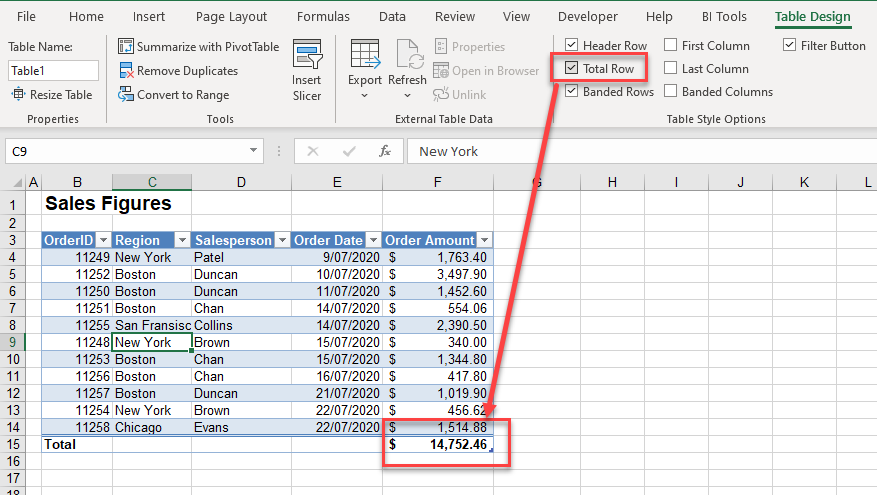Switch to the Formulas tab
This screenshot has height=495, width=877.
[x=323, y=17]
